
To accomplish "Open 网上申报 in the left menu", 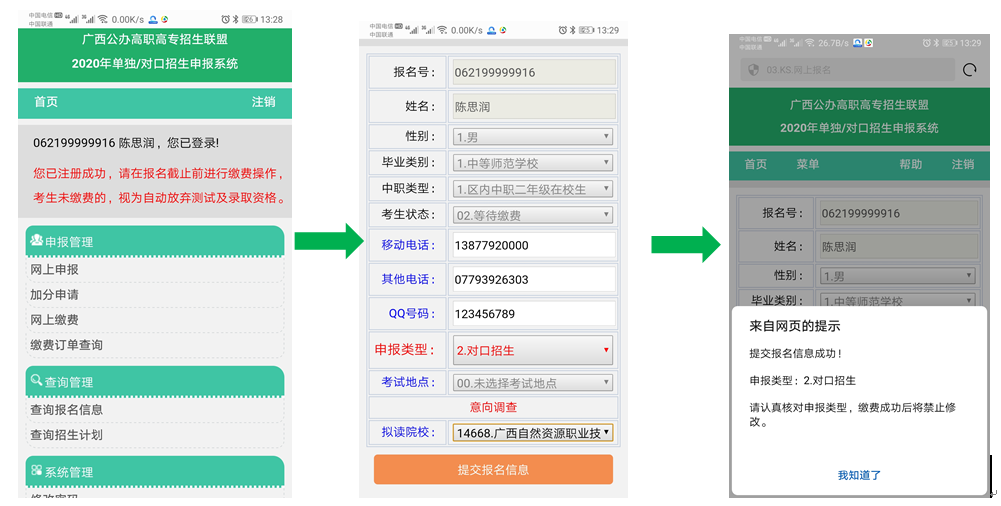I will (x=54, y=270).
